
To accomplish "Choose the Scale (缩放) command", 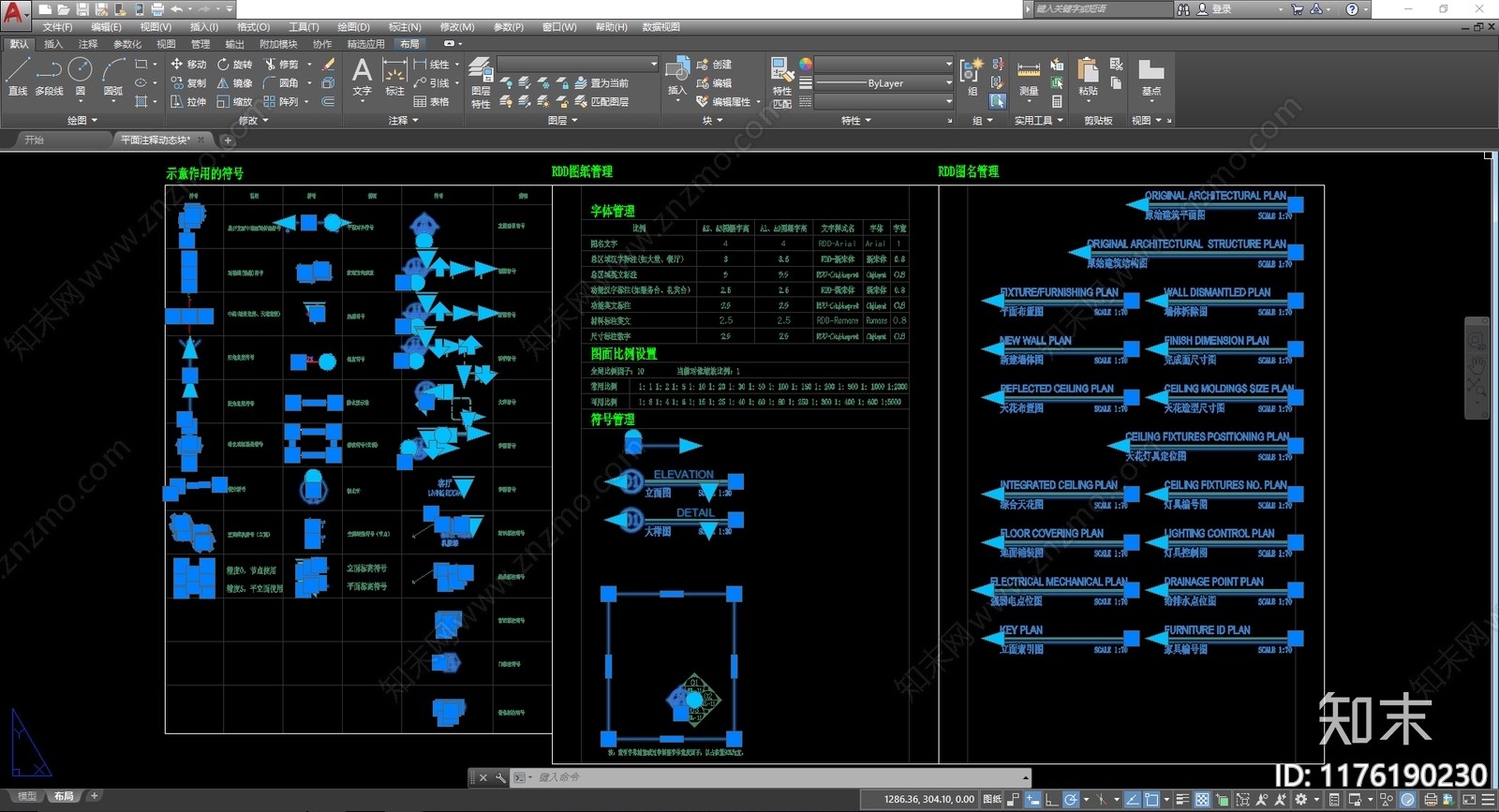I will pos(234,102).
